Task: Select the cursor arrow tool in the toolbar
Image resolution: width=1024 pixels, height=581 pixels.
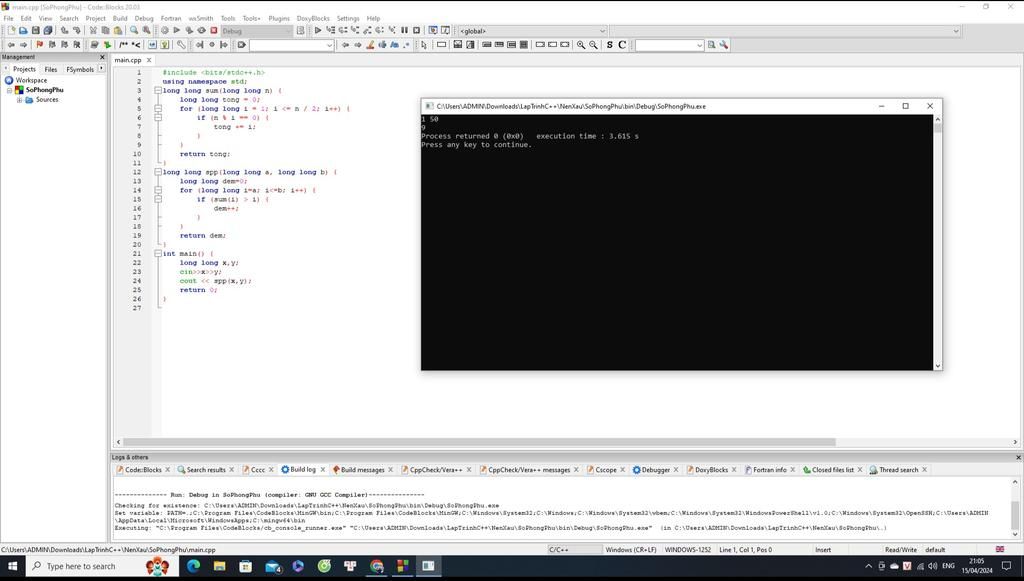Action: 424,44
